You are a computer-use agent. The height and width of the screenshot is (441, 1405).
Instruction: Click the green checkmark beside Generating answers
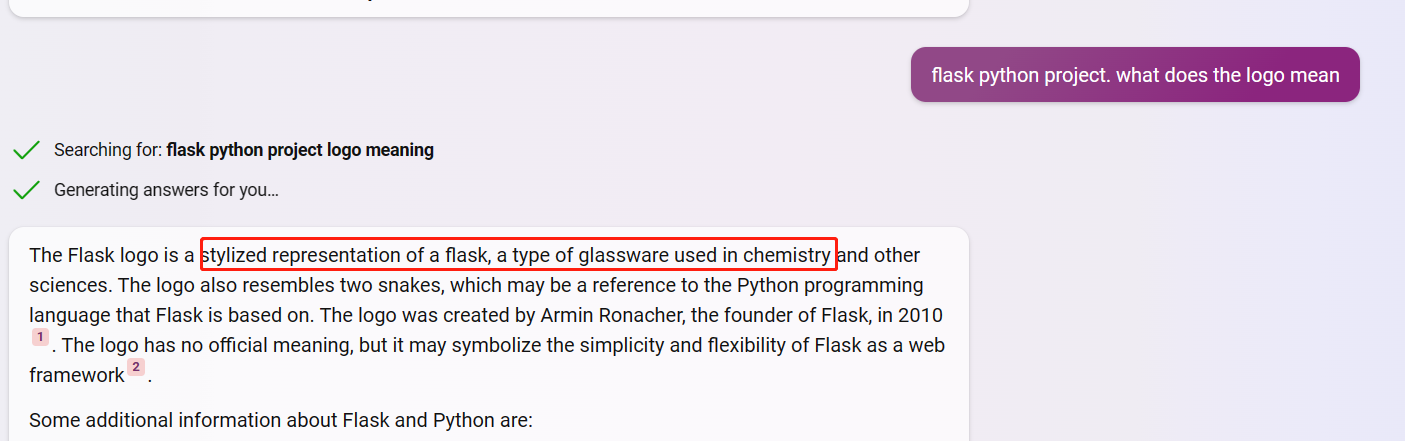click(x=26, y=190)
